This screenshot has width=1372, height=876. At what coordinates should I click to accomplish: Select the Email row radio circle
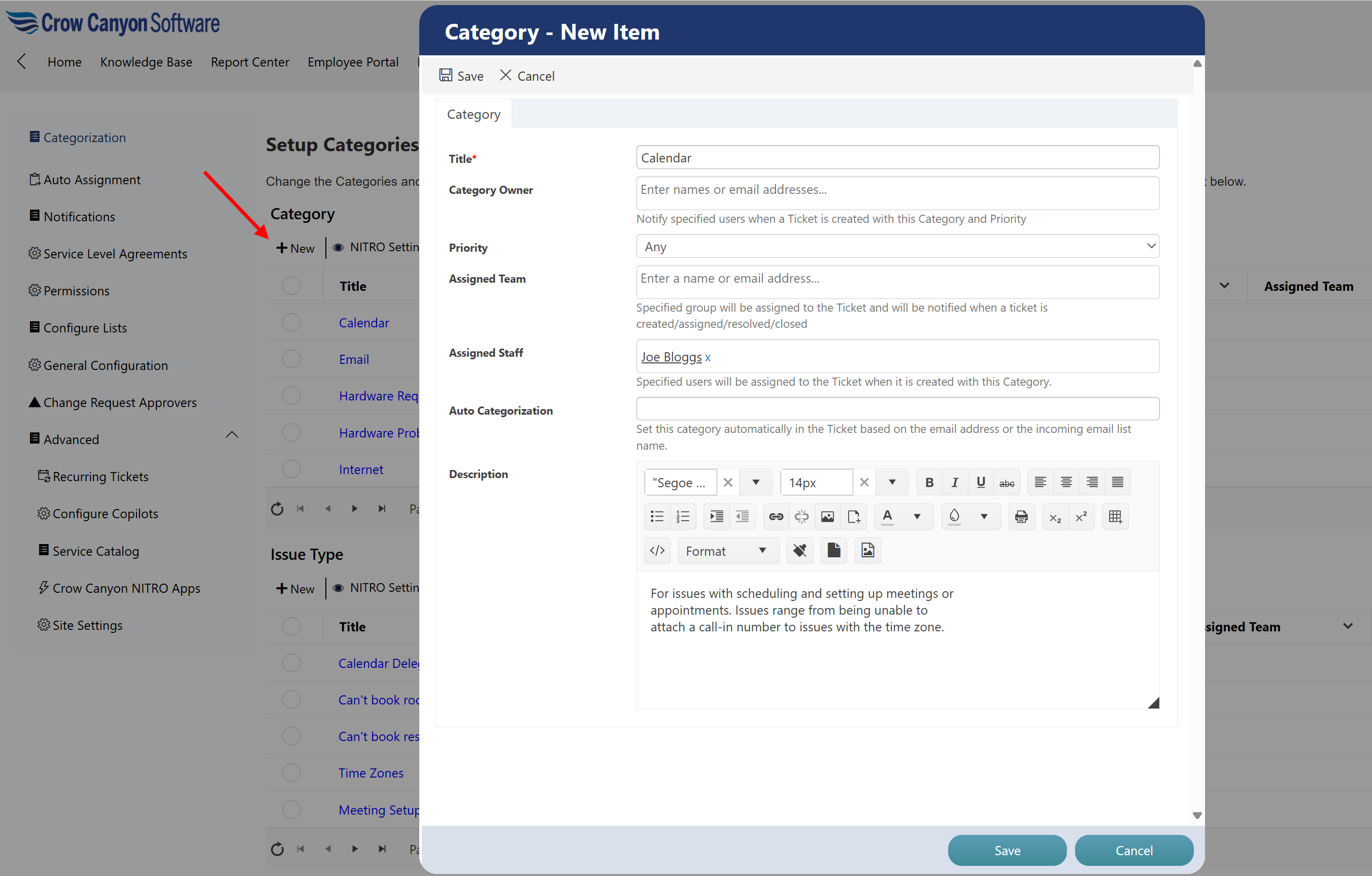(291, 359)
